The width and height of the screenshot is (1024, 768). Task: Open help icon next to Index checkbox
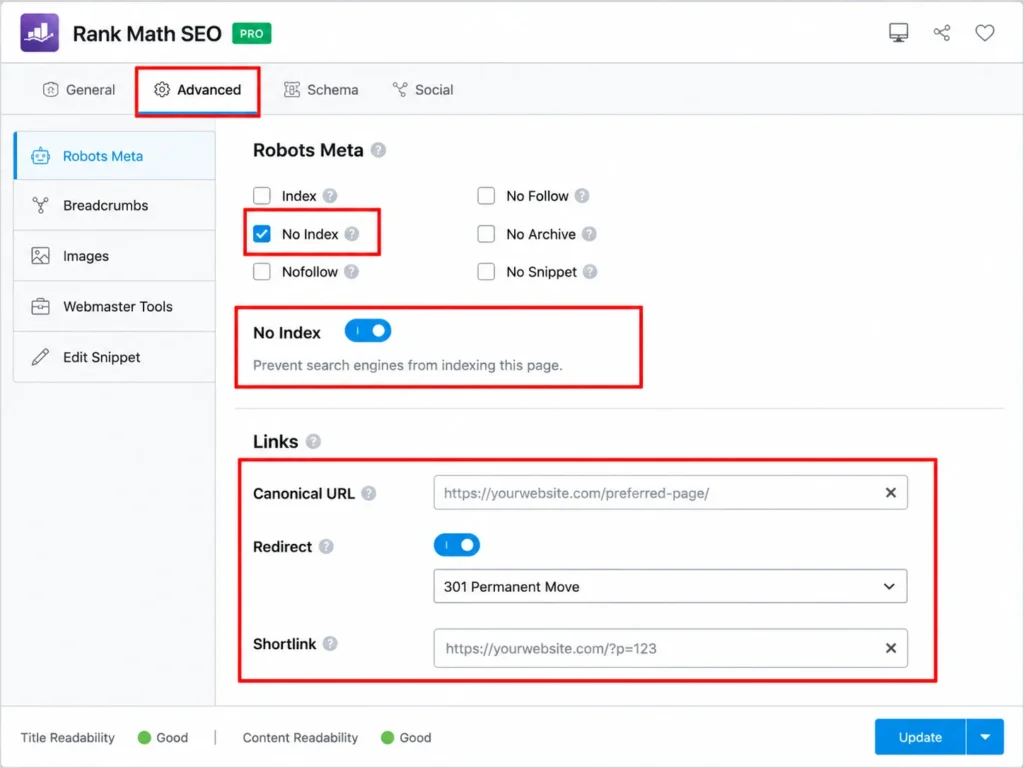[x=330, y=196]
